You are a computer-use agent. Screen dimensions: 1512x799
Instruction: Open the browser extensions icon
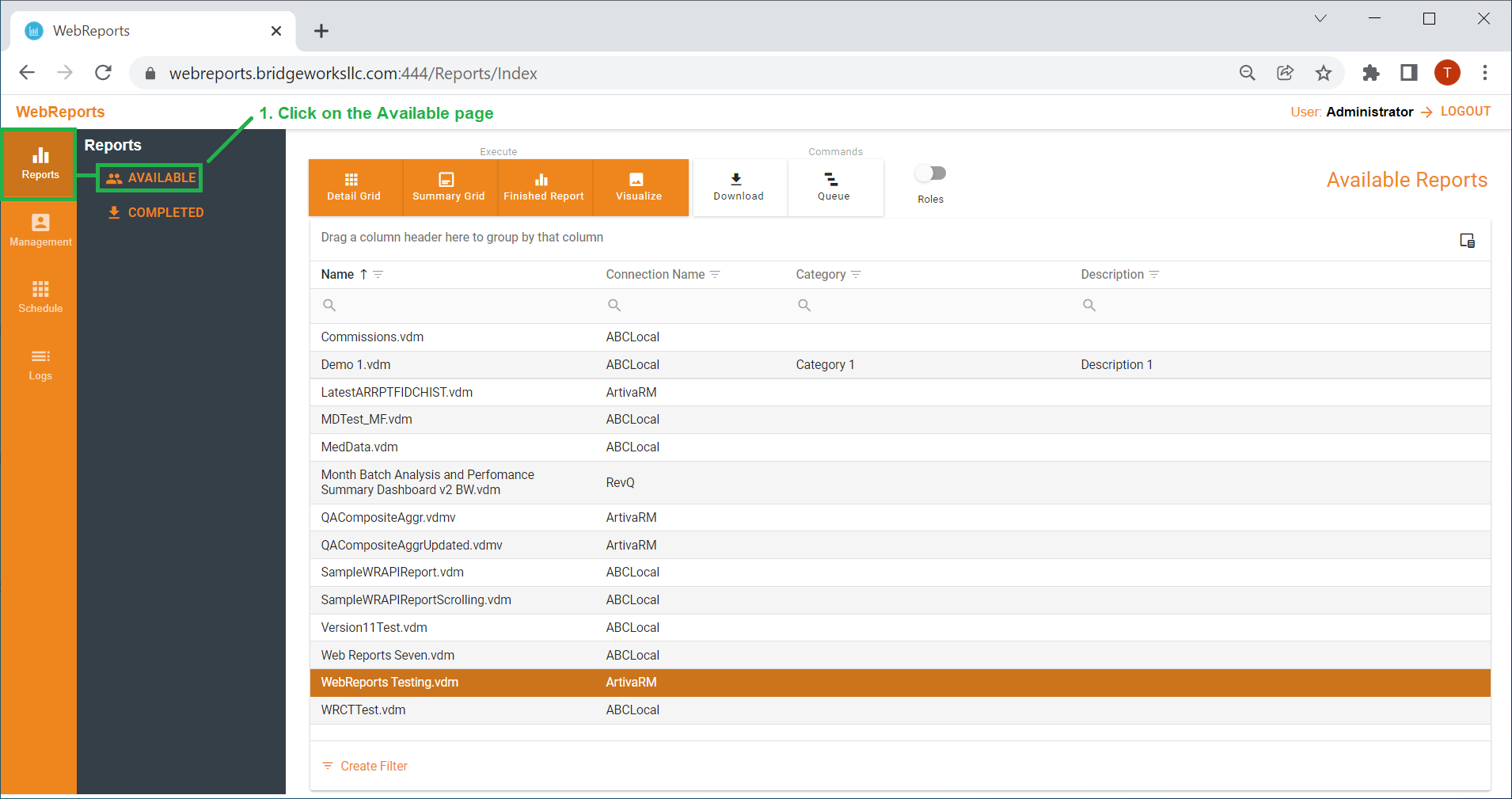coord(1371,73)
